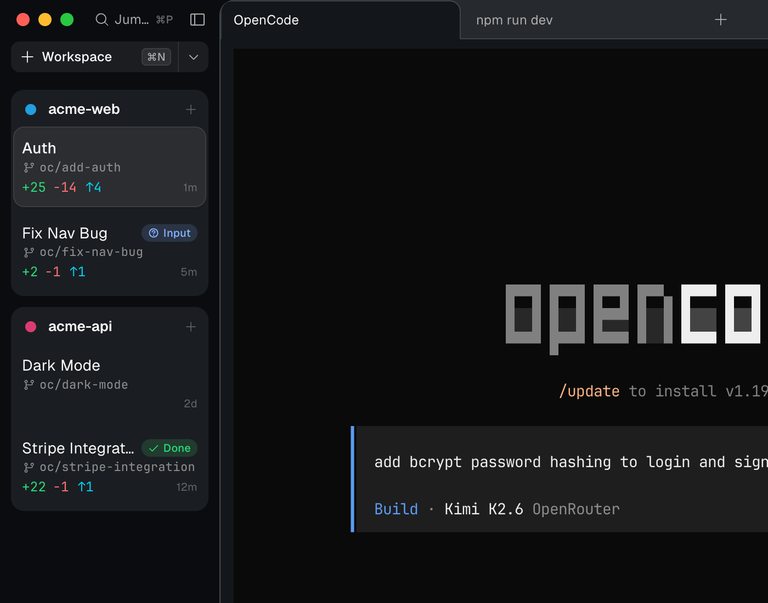Click the oc/fix-nav-bug branch name
This screenshot has height=603, width=768.
91,252
